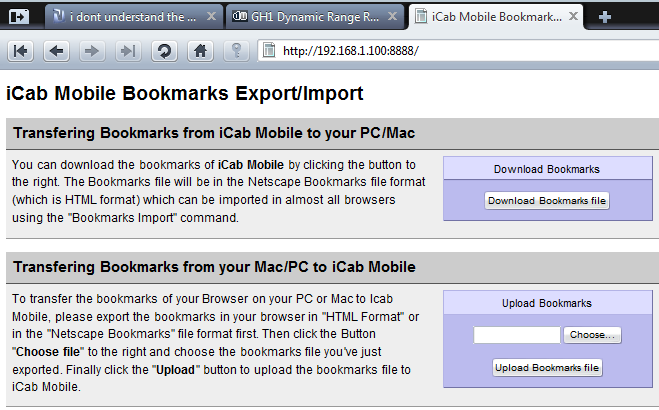Click bold 'iCab Mobile' in first paragraph

(251, 165)
